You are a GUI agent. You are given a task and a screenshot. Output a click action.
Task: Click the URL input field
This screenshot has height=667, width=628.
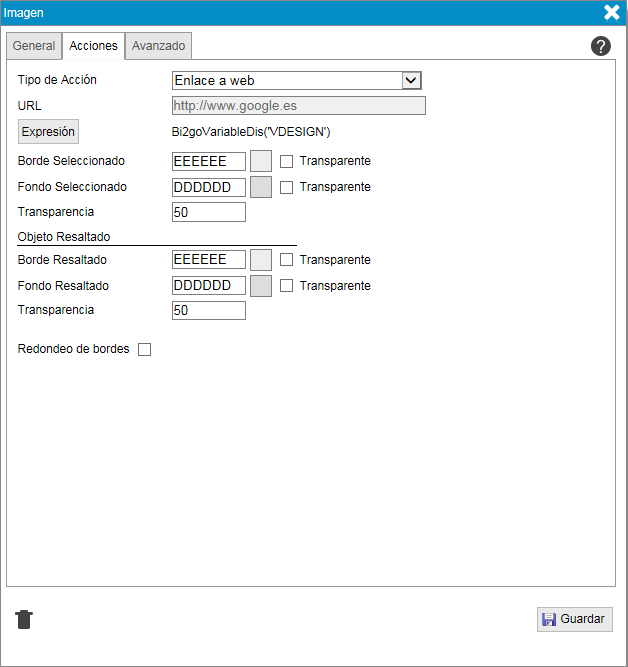(x=298, y=106)
